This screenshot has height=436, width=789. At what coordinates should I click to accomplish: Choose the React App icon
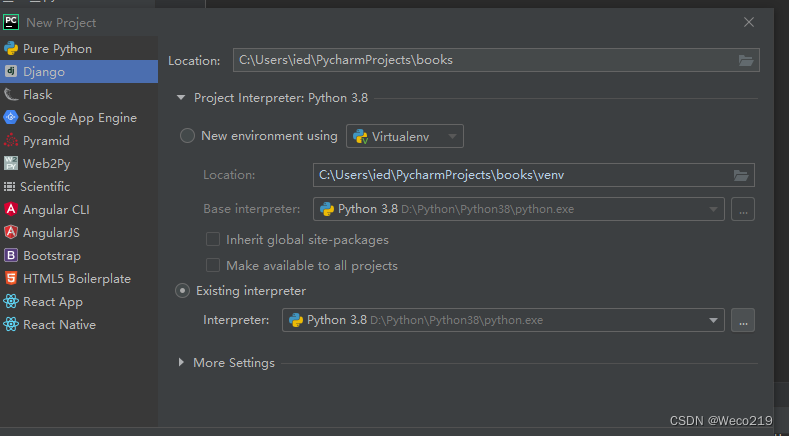tap(11, 302)
